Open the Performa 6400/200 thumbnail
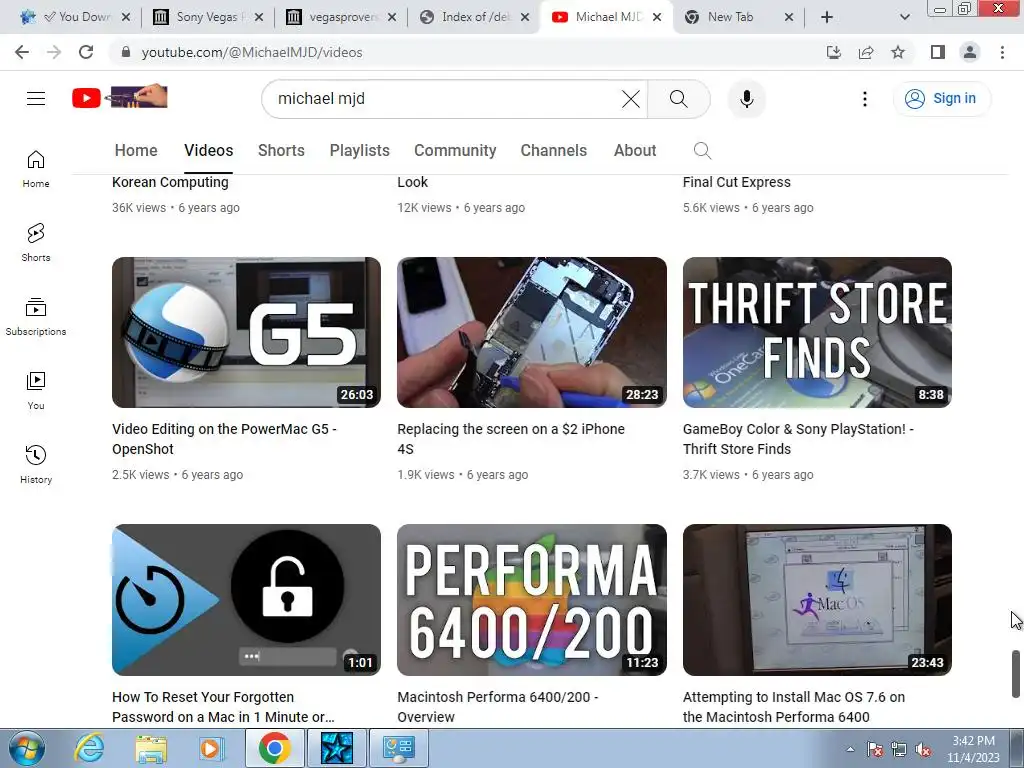Viewport: 1024px width, 768px height. click(x=532, y=600)
